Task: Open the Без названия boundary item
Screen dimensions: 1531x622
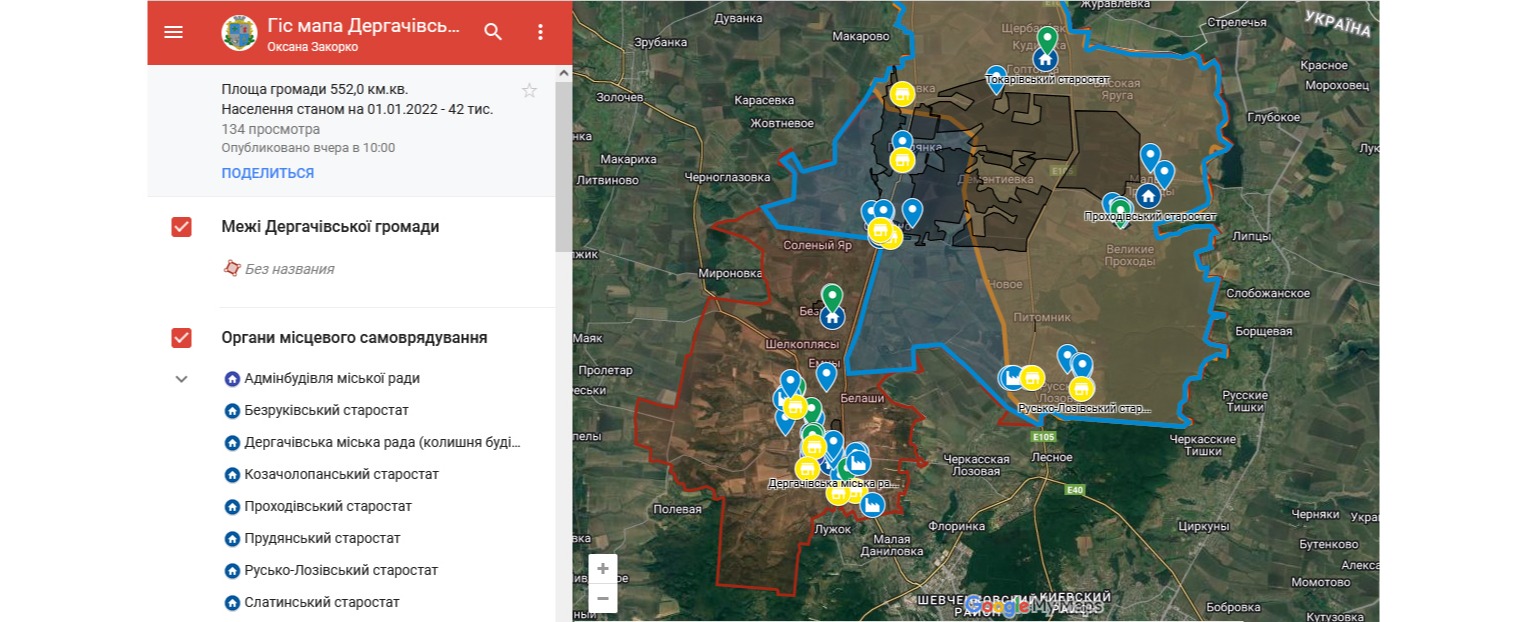Action: pyautogui.click(x=289, y=269)
